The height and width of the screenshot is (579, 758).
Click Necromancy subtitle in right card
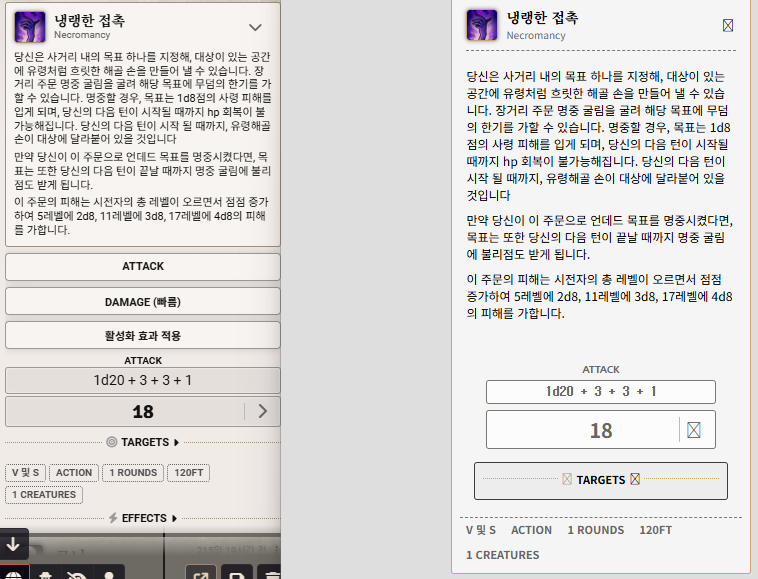pyautogui.click(x=536, y=36)
